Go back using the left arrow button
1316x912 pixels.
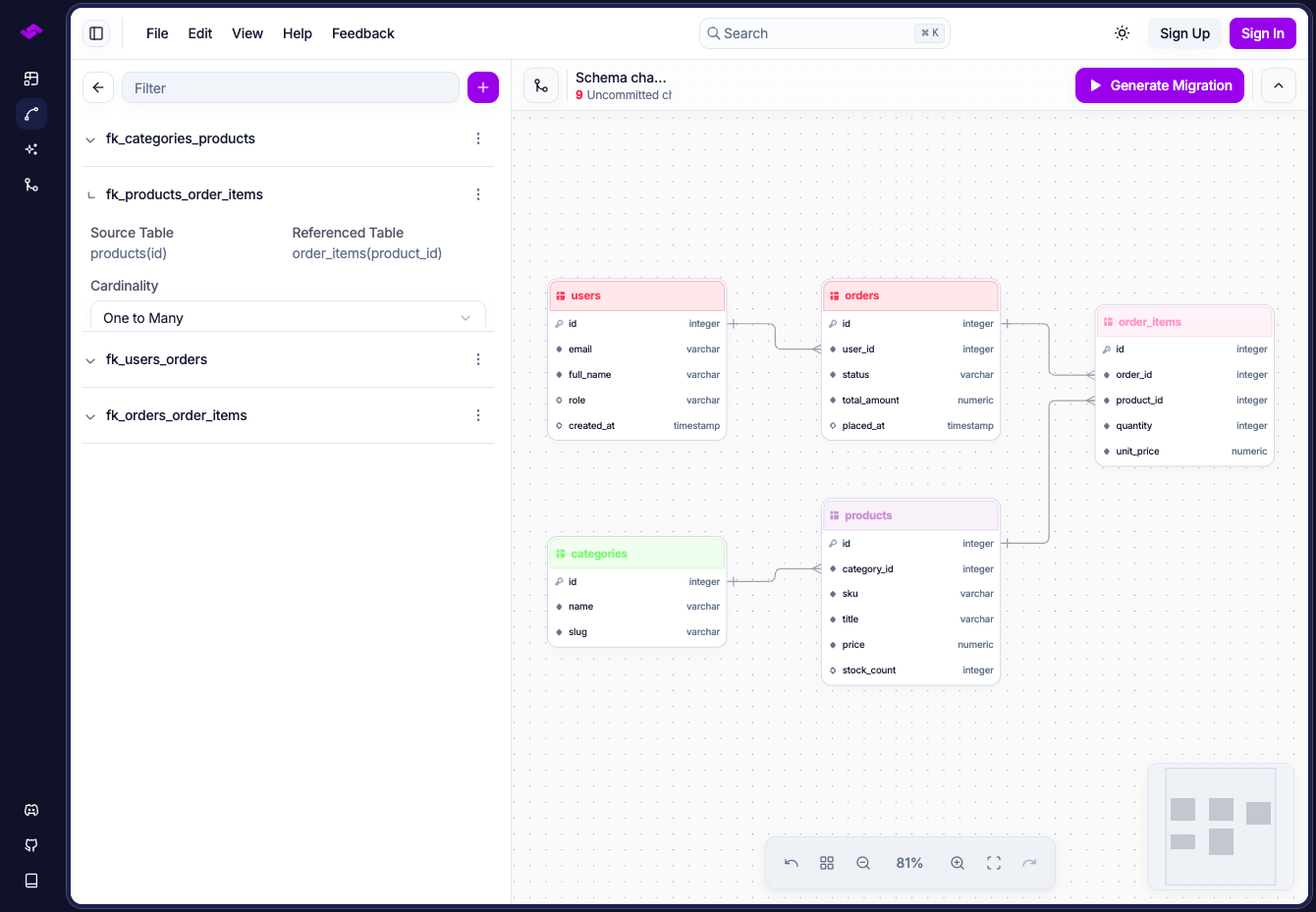98,87
